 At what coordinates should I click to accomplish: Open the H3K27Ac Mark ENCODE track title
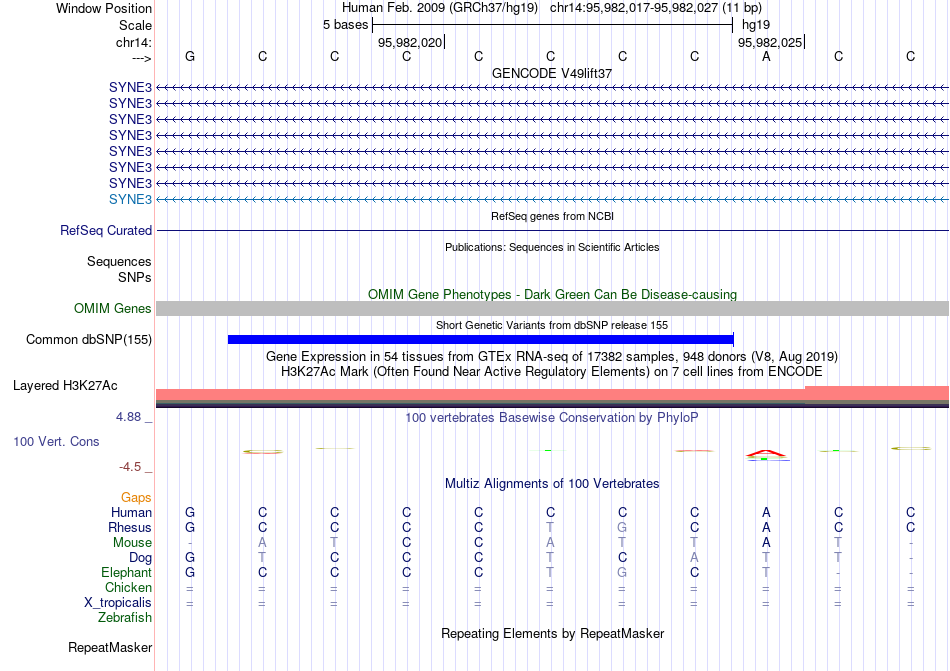[x=552, y=371]
